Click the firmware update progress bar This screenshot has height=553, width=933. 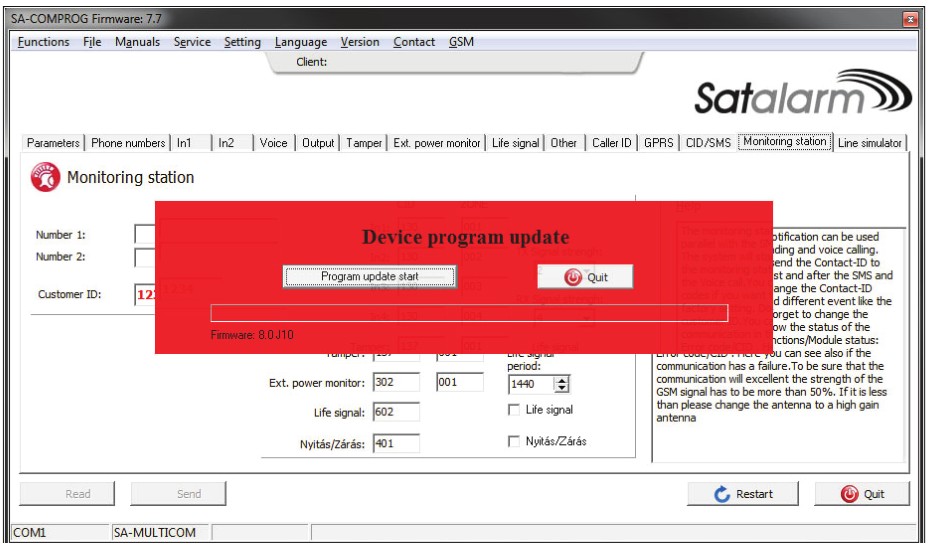[469, 313]
